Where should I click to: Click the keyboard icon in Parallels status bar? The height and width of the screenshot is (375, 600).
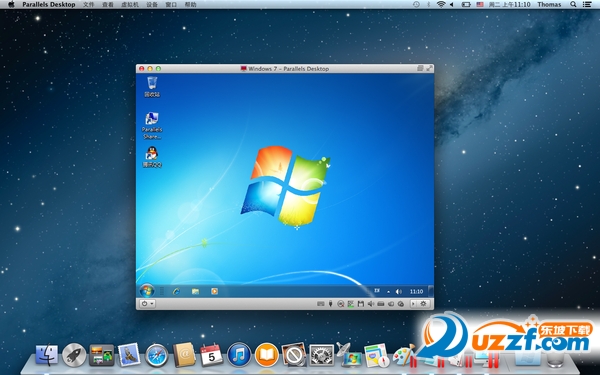(321, 304)
